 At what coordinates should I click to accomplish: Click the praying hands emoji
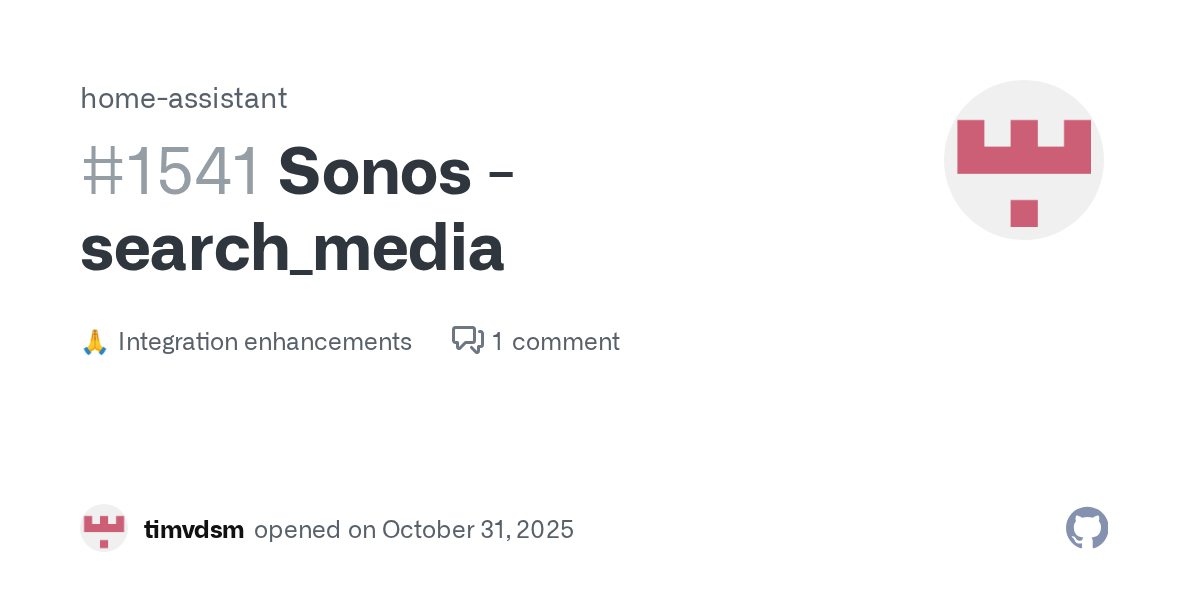(94, 342)
